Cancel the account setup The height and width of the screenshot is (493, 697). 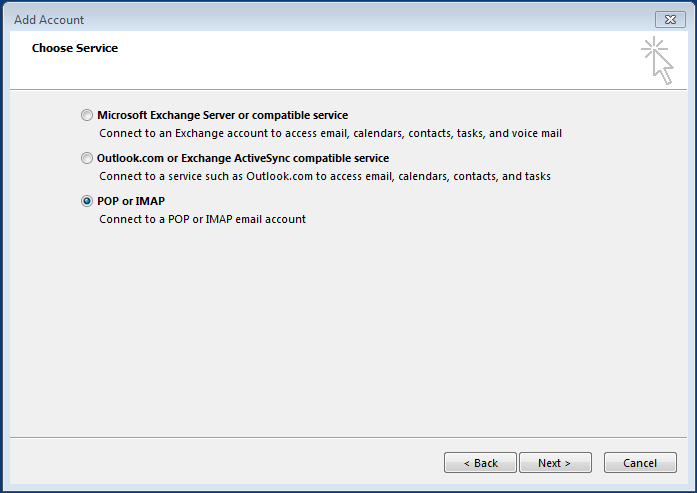click(640, 463)
